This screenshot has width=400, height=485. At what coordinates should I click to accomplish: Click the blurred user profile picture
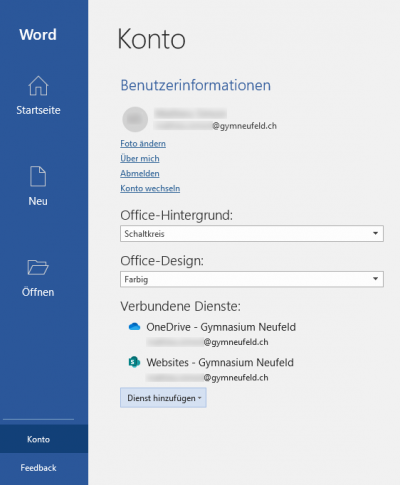(x=135, y=119)
